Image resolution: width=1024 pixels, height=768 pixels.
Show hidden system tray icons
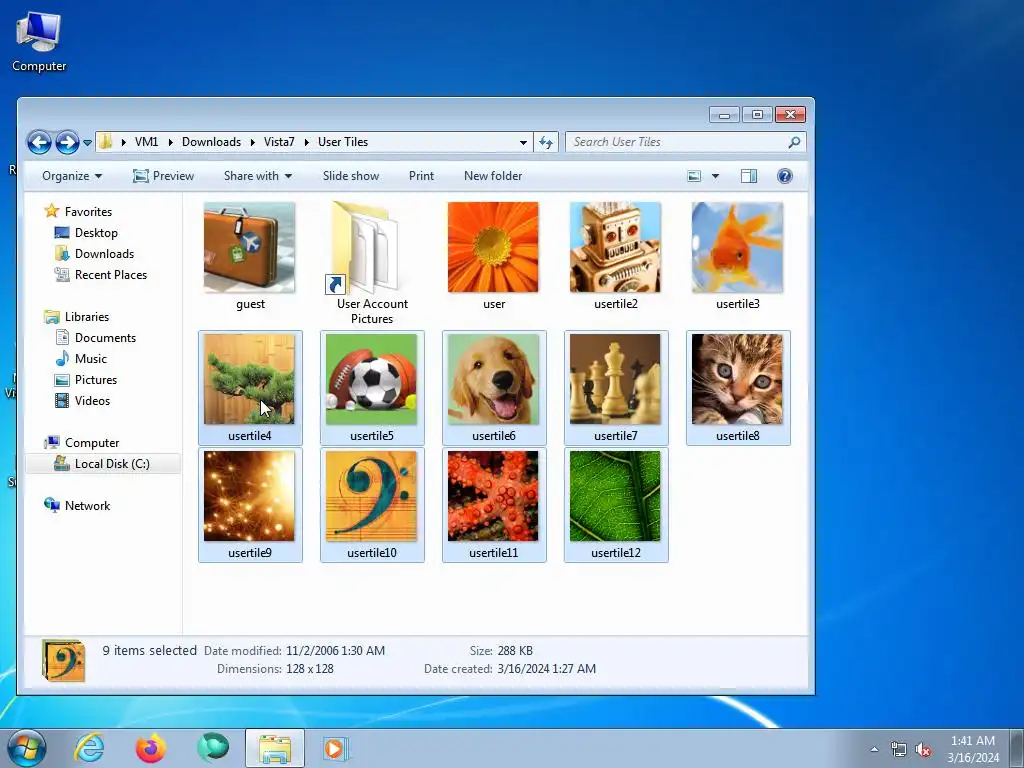coord(874,749)
